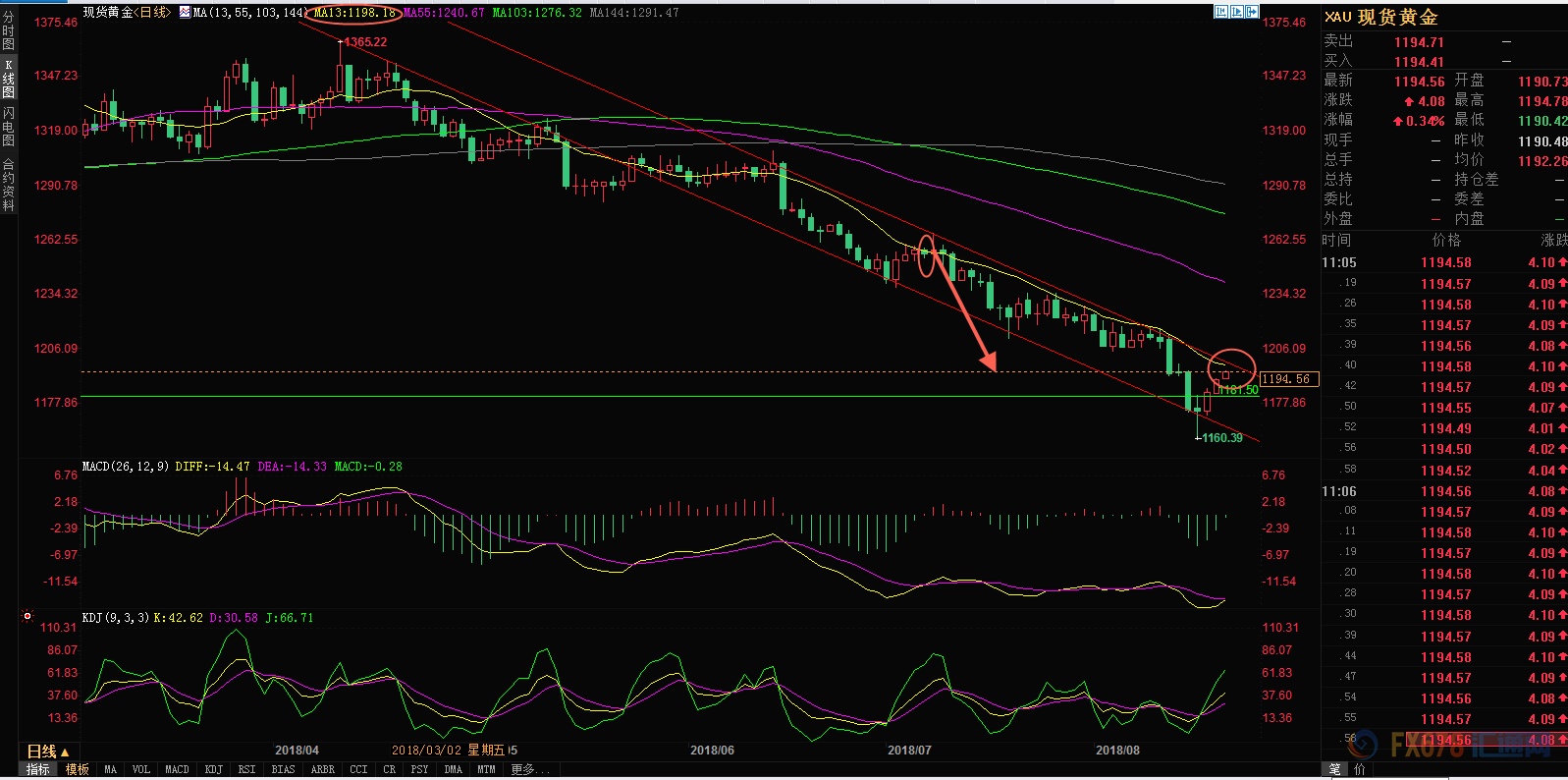This screenshot has width=1568, height=780.
Task: Click the 1160.39 low price label
Action: coord(1222,438)
